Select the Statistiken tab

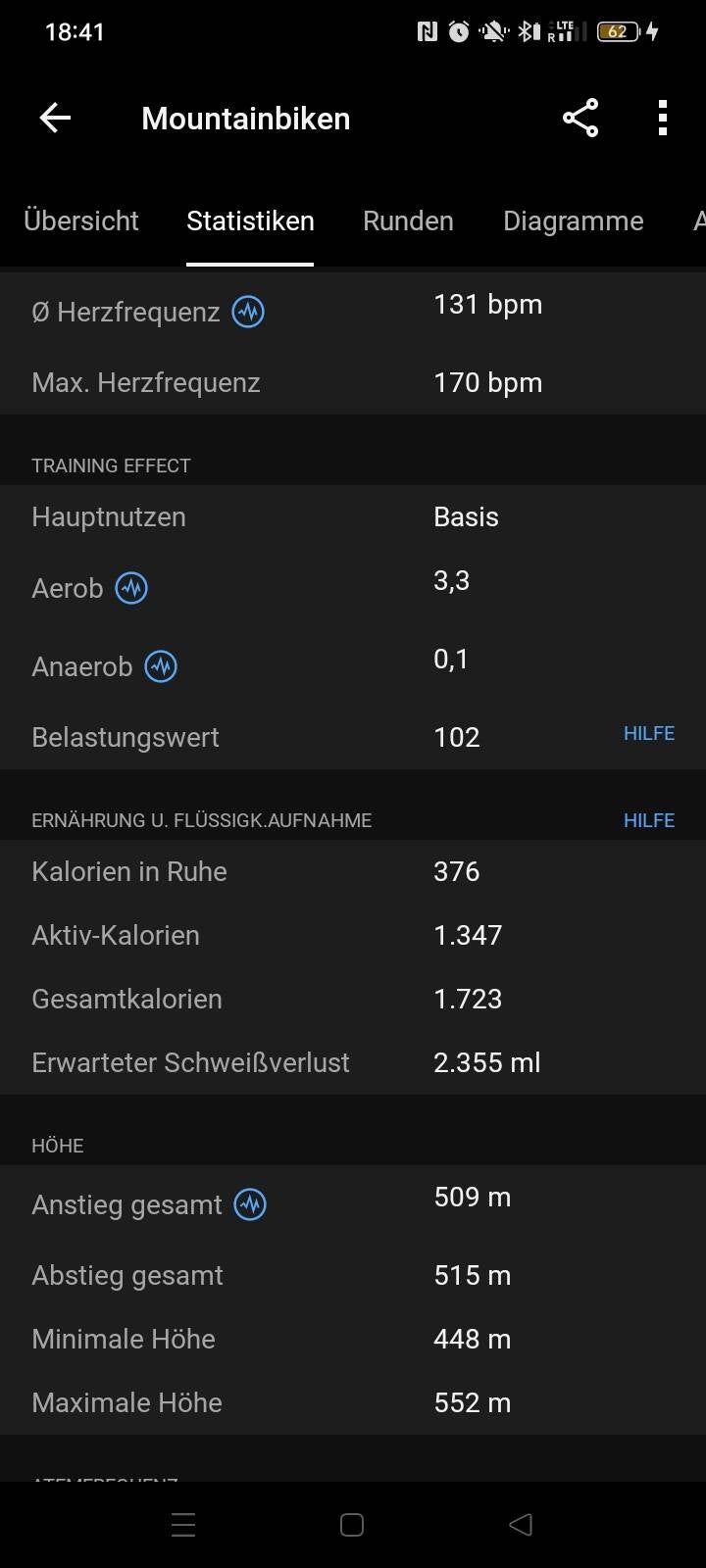point(250,220)
